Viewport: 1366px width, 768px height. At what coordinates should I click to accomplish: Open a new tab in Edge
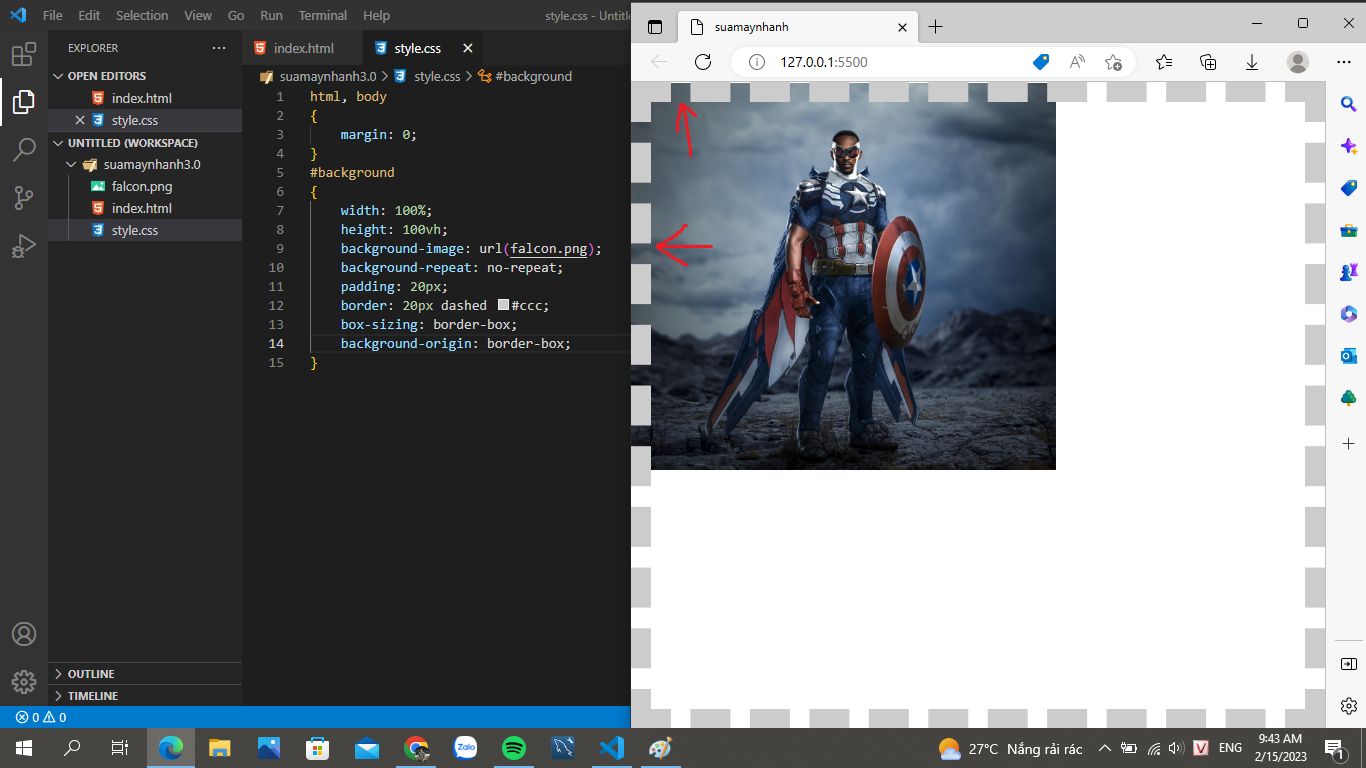(935, 27)
